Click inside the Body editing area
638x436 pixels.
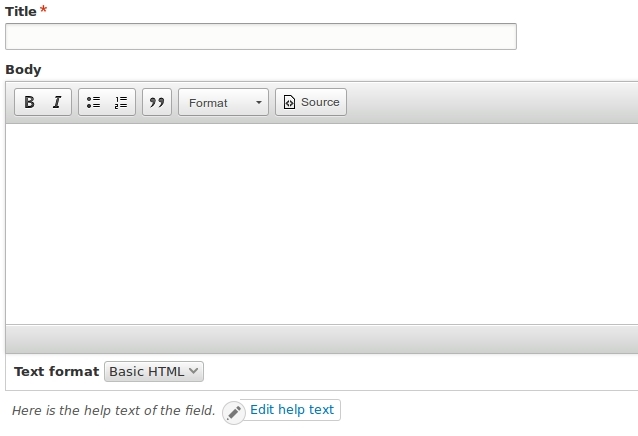coord(321,224)
